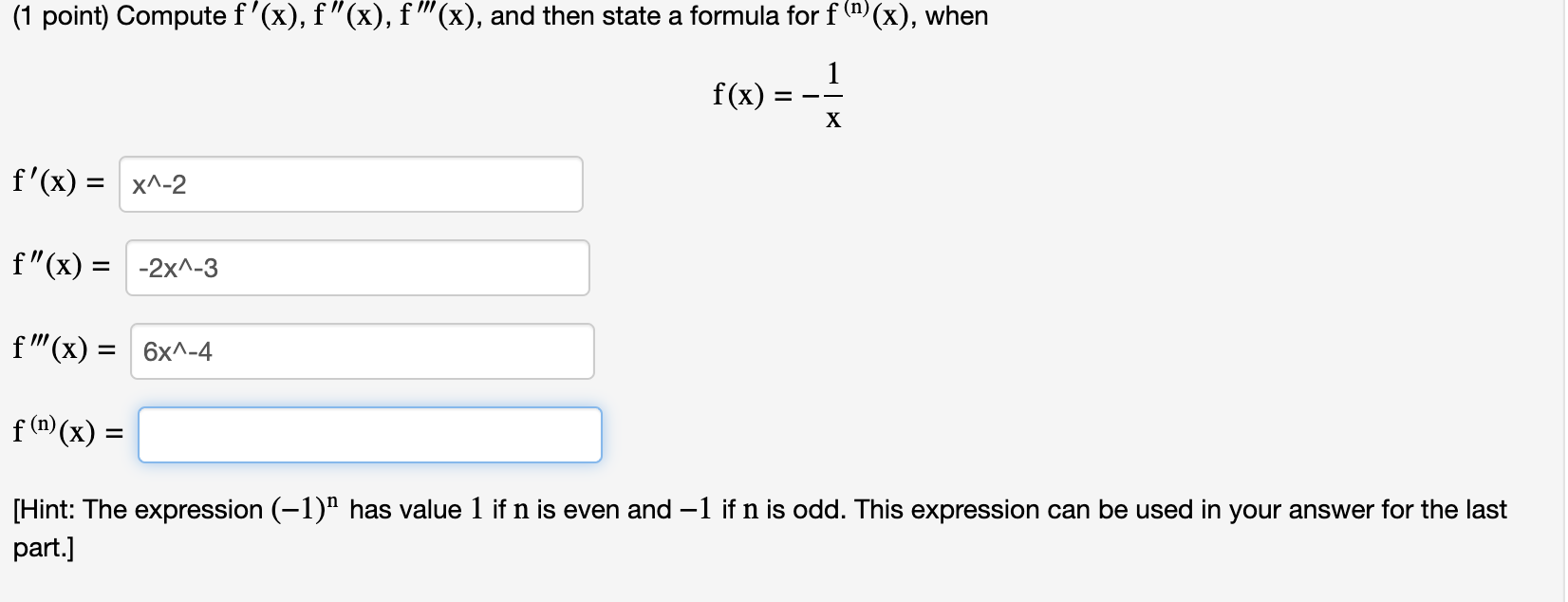Click the displayed formula f(x) = -1/x
This screenshot has width=1568, height=602.
pos(775,93)
